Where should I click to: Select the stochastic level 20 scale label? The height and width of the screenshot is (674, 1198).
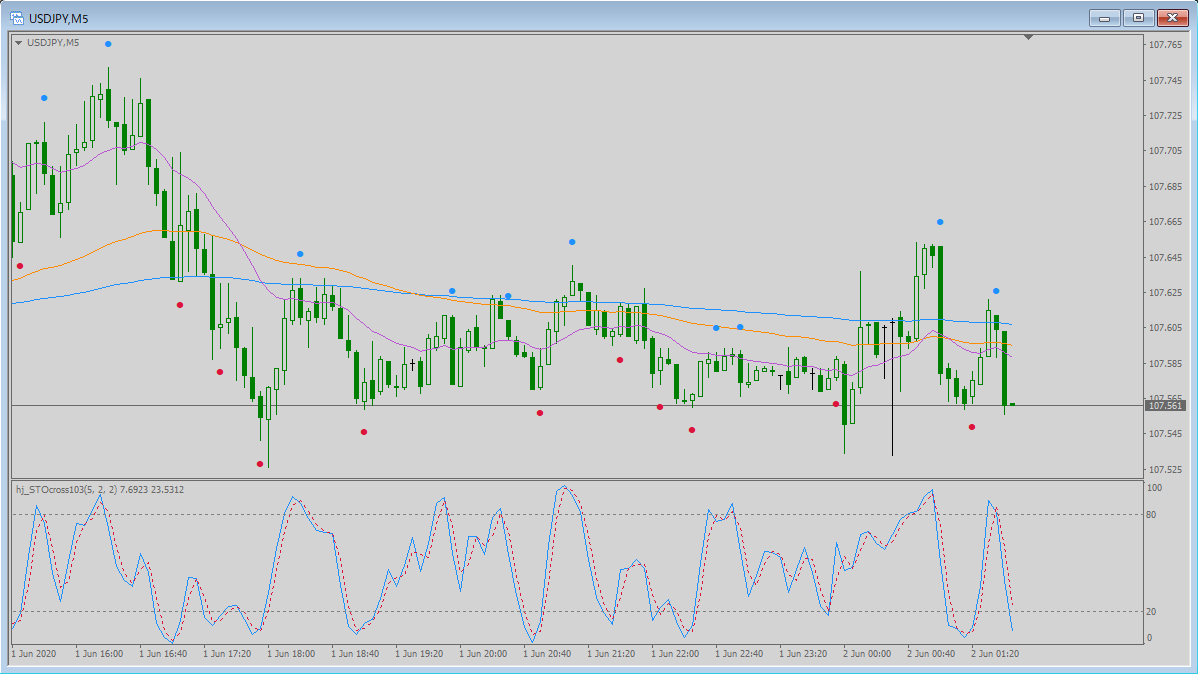1151,612
